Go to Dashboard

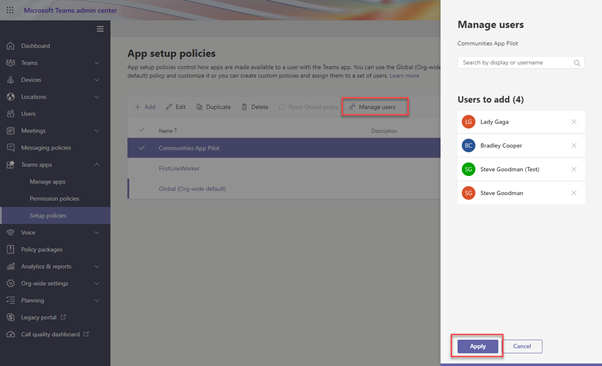(x=35, y=46)
